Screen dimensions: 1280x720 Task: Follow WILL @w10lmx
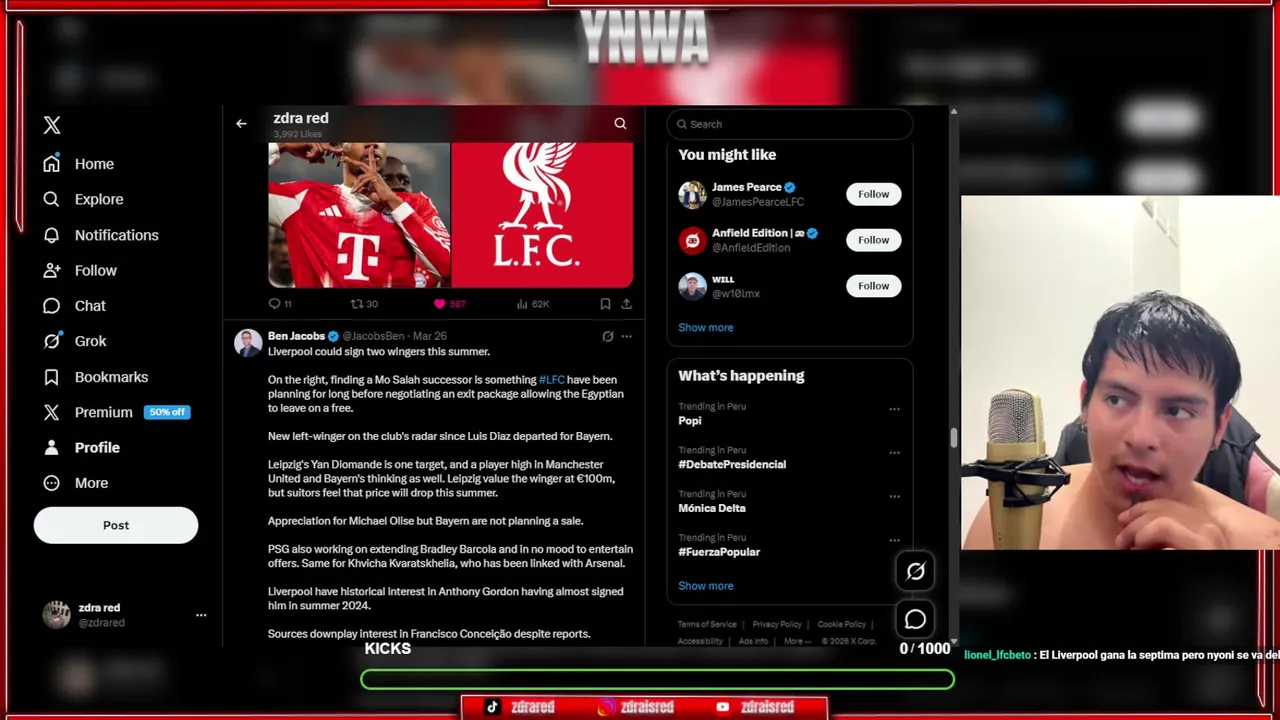[873, 286]
